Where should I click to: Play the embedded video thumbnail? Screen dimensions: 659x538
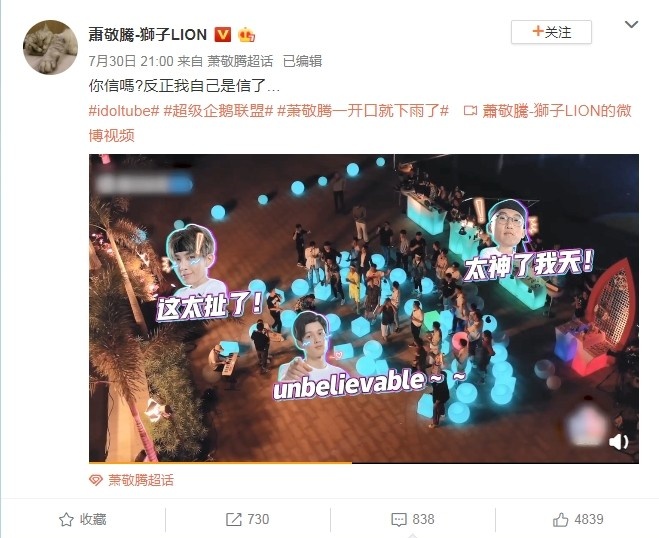click(364, 308)
